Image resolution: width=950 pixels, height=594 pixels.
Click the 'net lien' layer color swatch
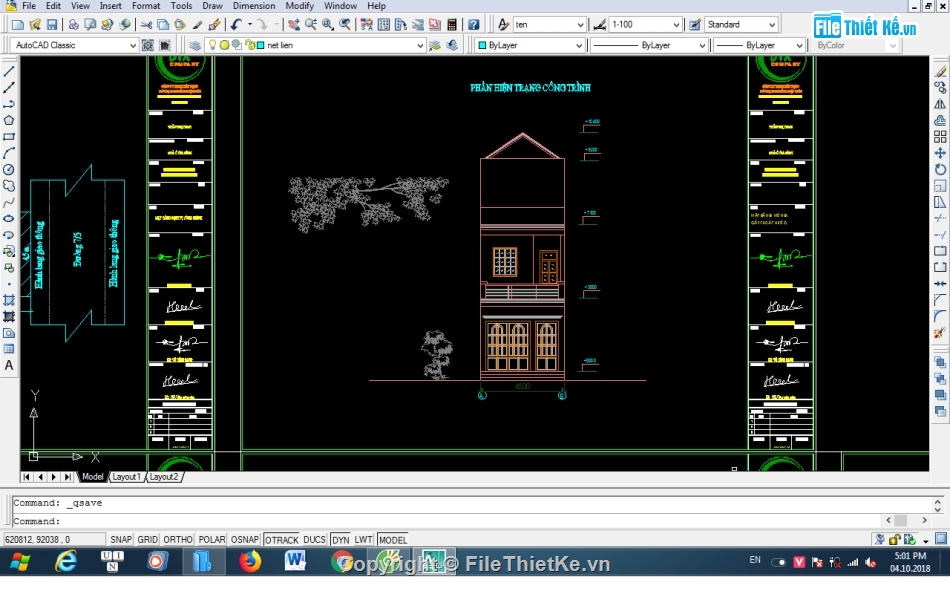coord(261,45)
